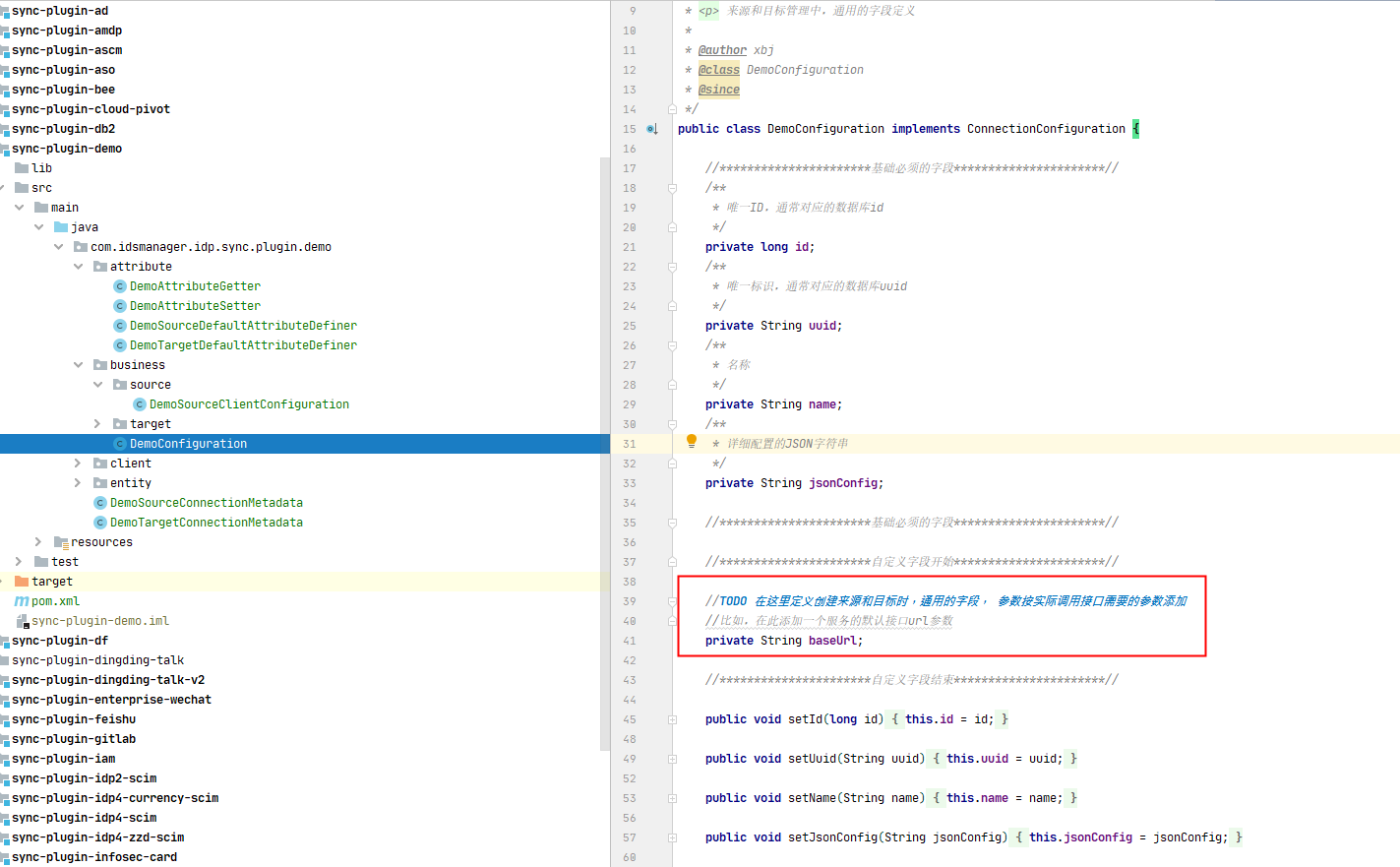The width and height of the screenshot is (1400, 867).
Task: Click the sync-plugin-demo.iml file icon
Action: pyautogui.click(x=22, y=621)
